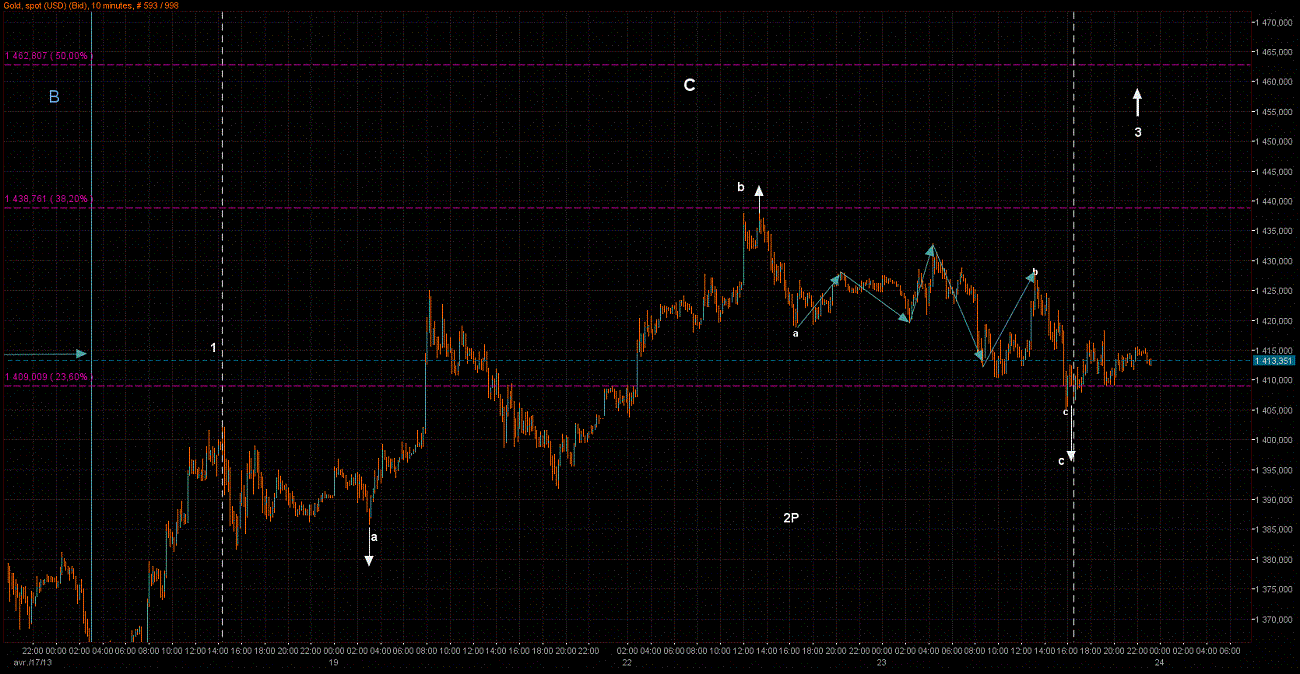The image size is (1300, 674).
Task: Select the white down arrowhead beside large label c
Action: 1071,455
